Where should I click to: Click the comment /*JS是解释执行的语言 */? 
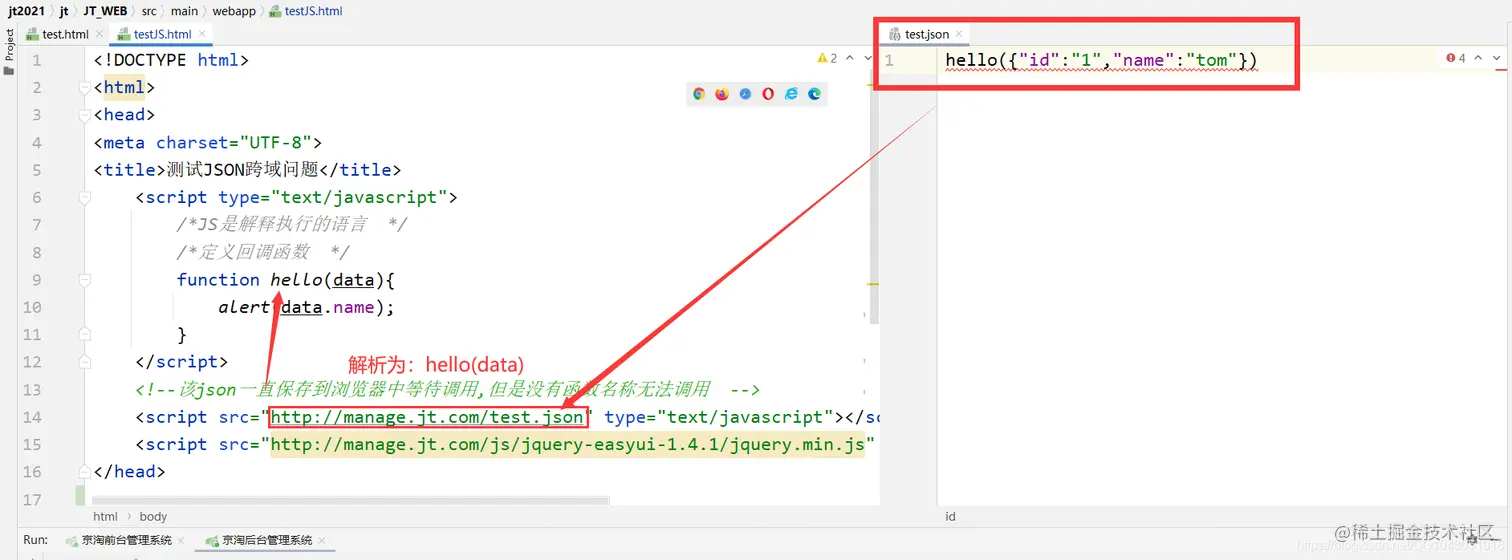click(x=292, y=225)
